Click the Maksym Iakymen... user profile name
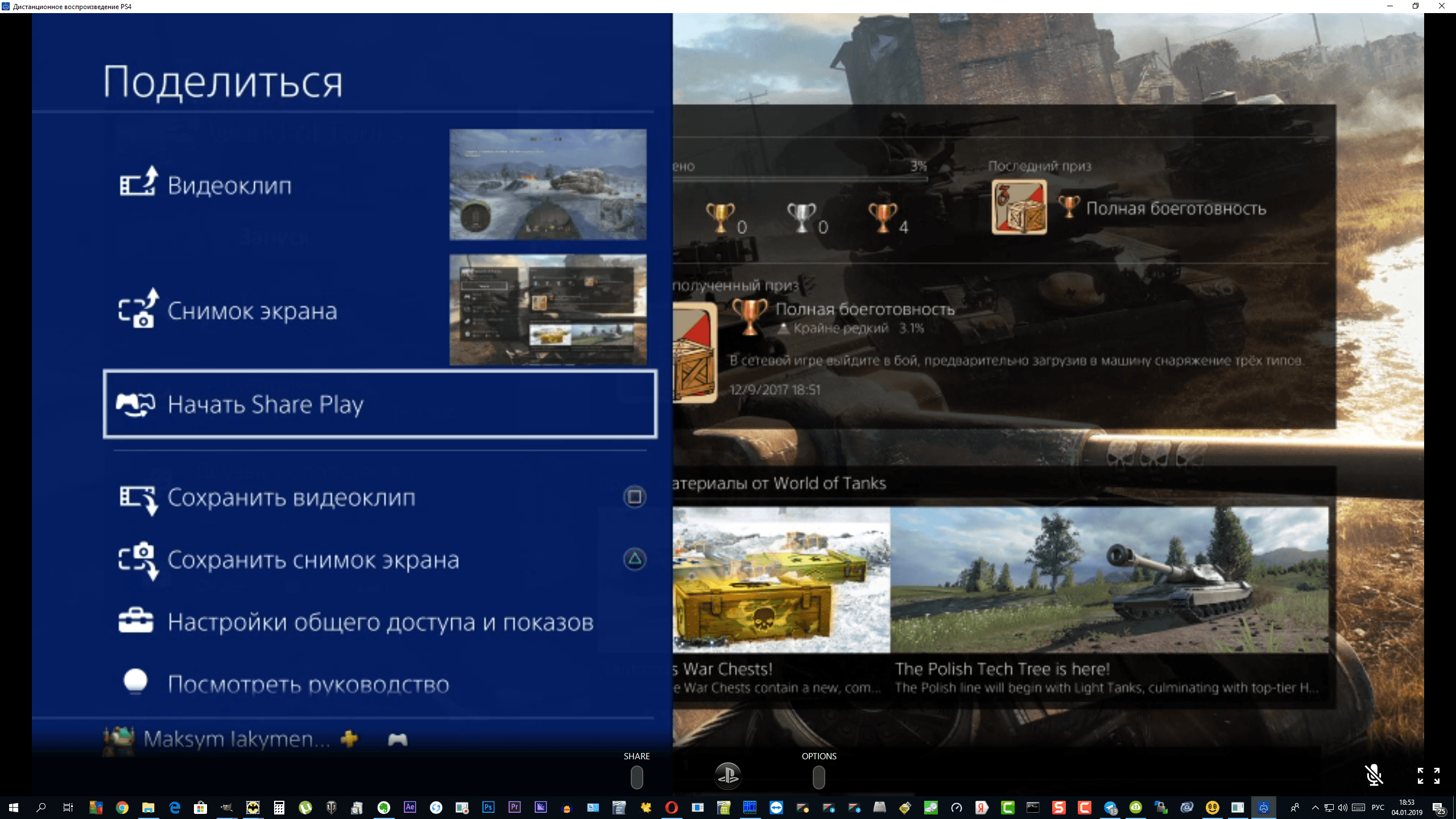The height and width of the screenshot is (819, 1456). (237, 739)
